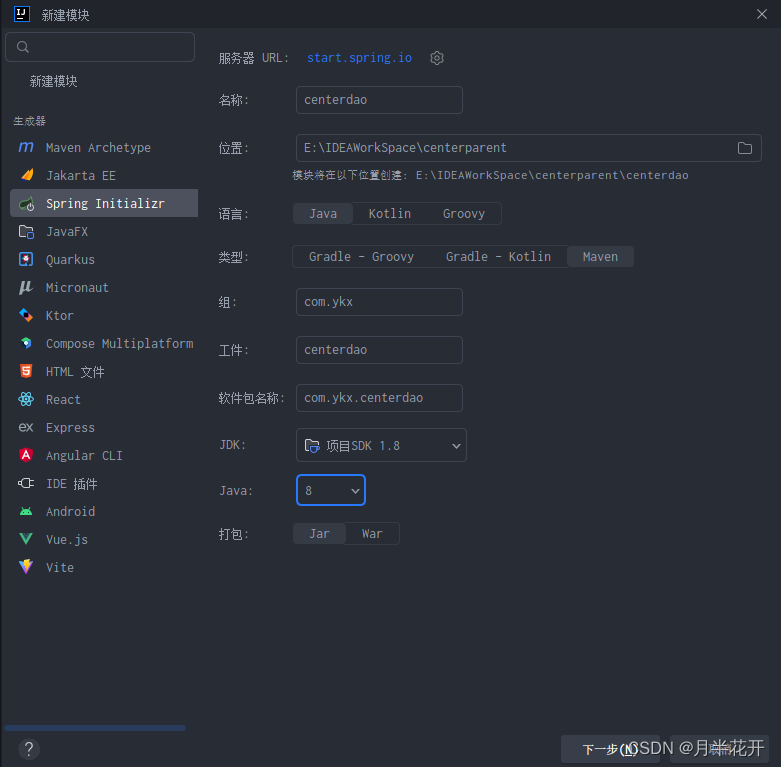Image resolution: width=781 pixels, height=767 pixels.
Task: Browse for location with the folder icon
Action: point(745,148)
